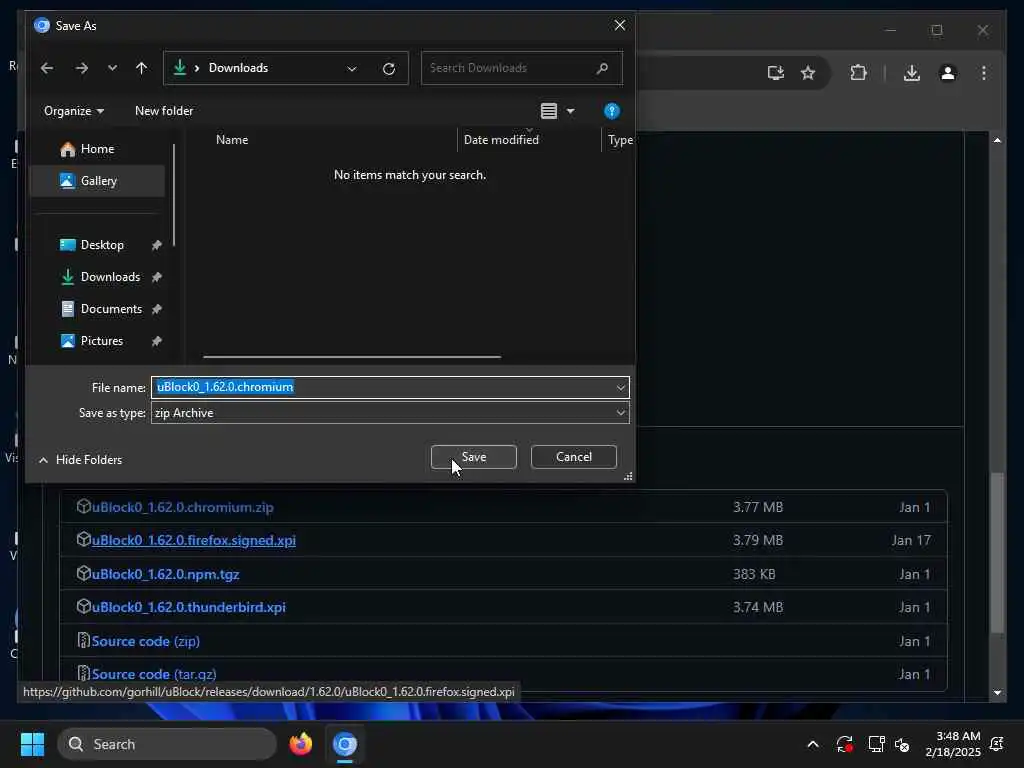Open Pictures folder in sidebar
Viewport: 1024px width, 768px height.
pos(101,341)
